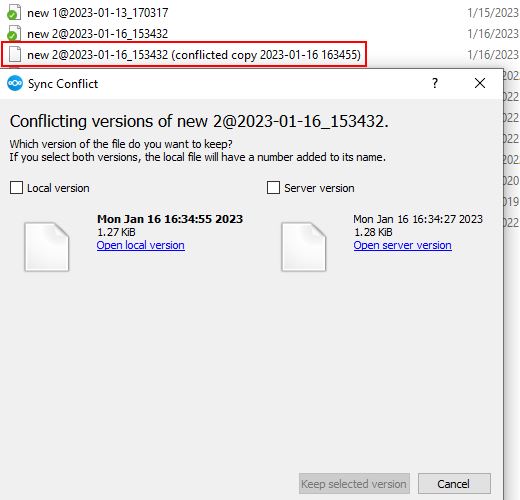Click synced file icon of new 2

pyautogui.click(x=14, y=33)
